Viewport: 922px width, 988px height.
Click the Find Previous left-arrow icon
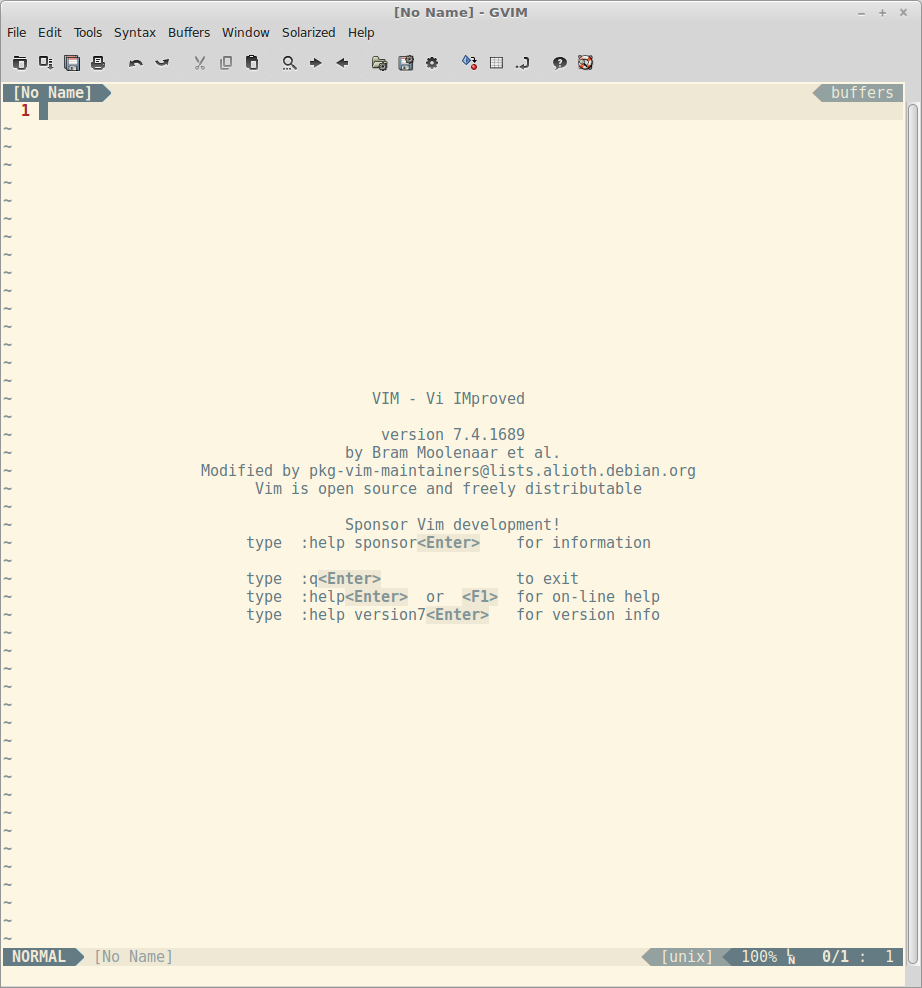342,63
